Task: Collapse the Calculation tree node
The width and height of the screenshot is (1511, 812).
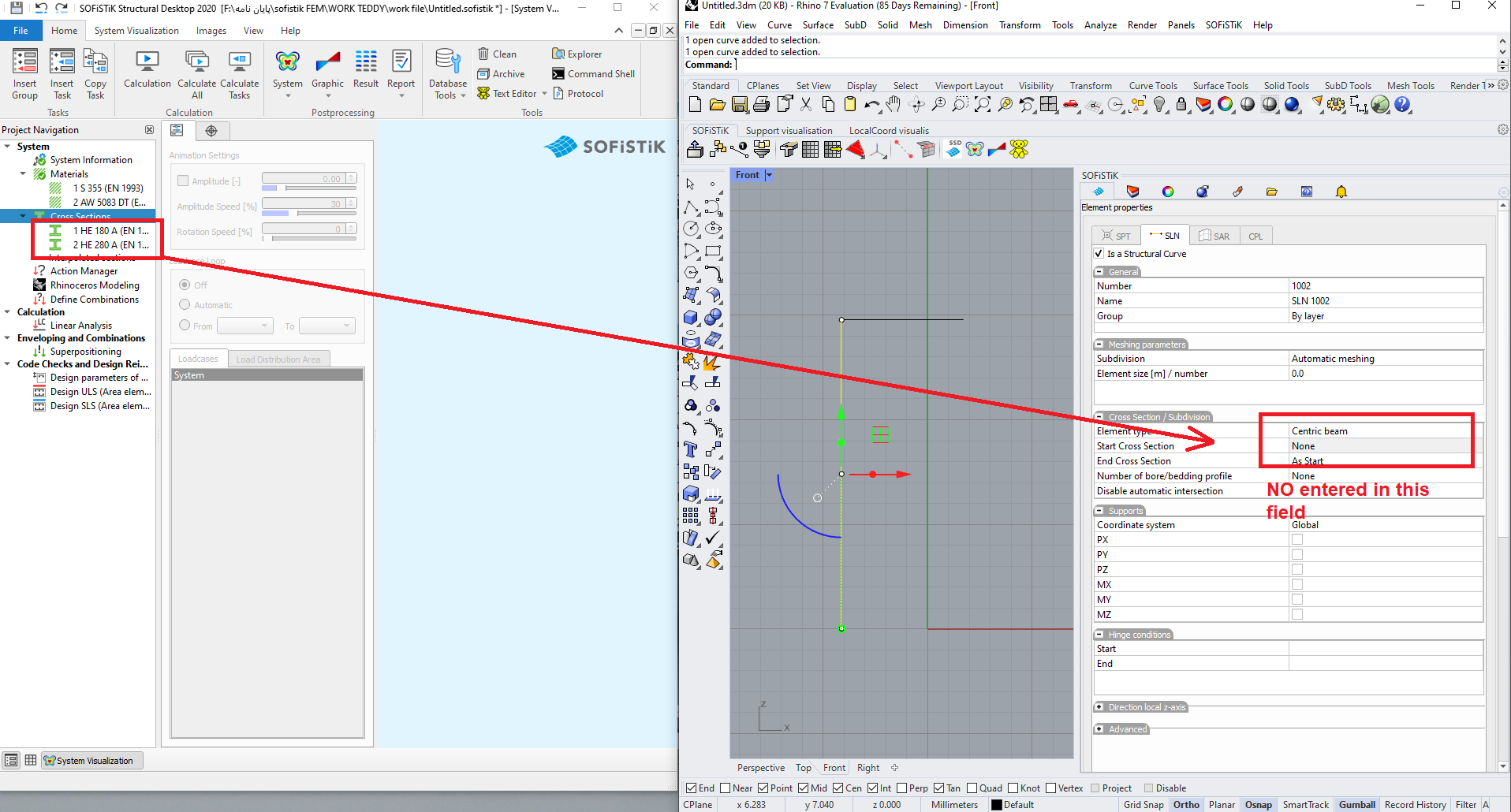Action: tap(8, 312)
